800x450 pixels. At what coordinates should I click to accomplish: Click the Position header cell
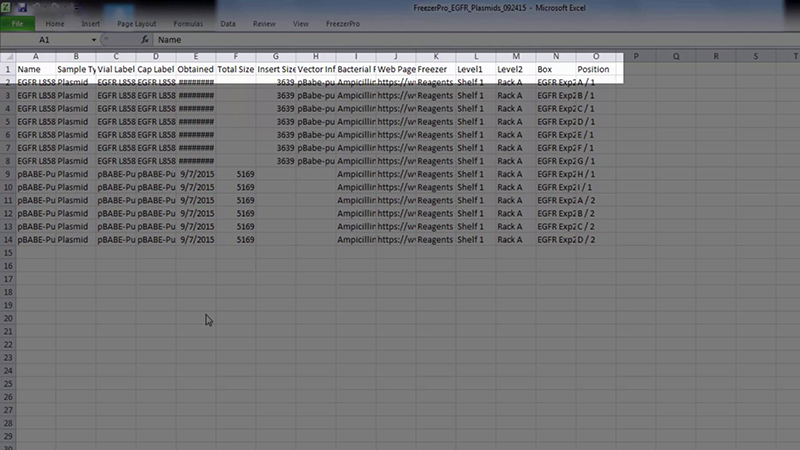point(596,69)
